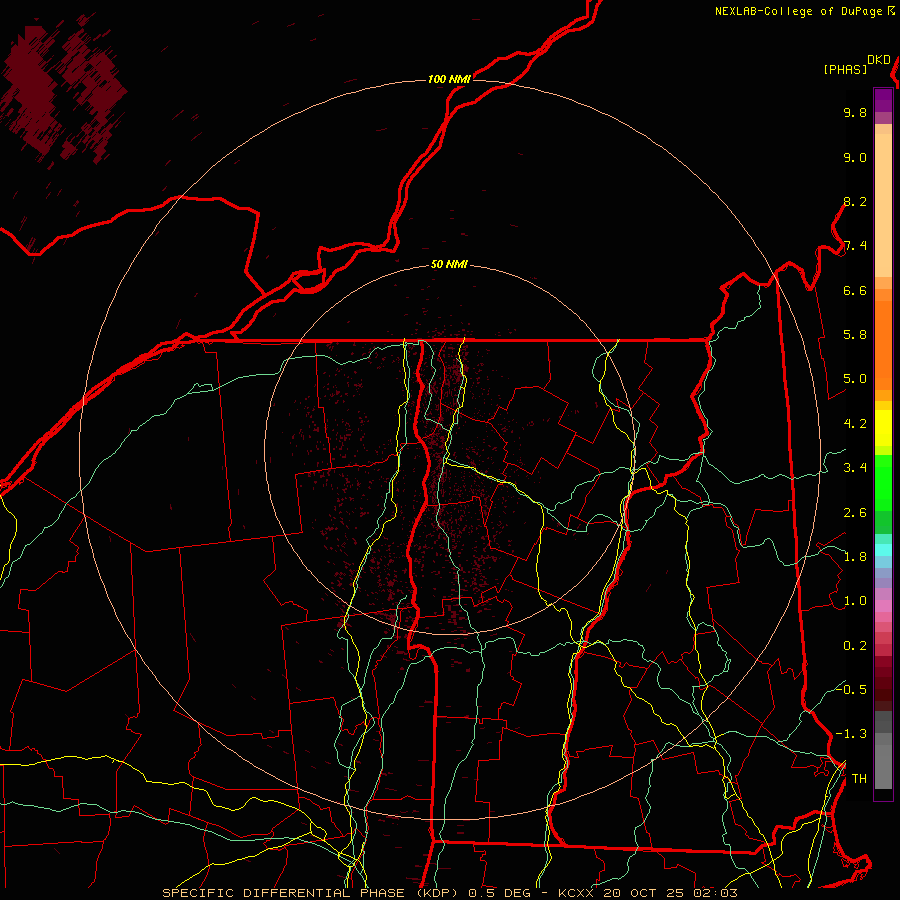
Task: Click the NEXLAB-College of DuPage credit text
Action: pos(798,11)
